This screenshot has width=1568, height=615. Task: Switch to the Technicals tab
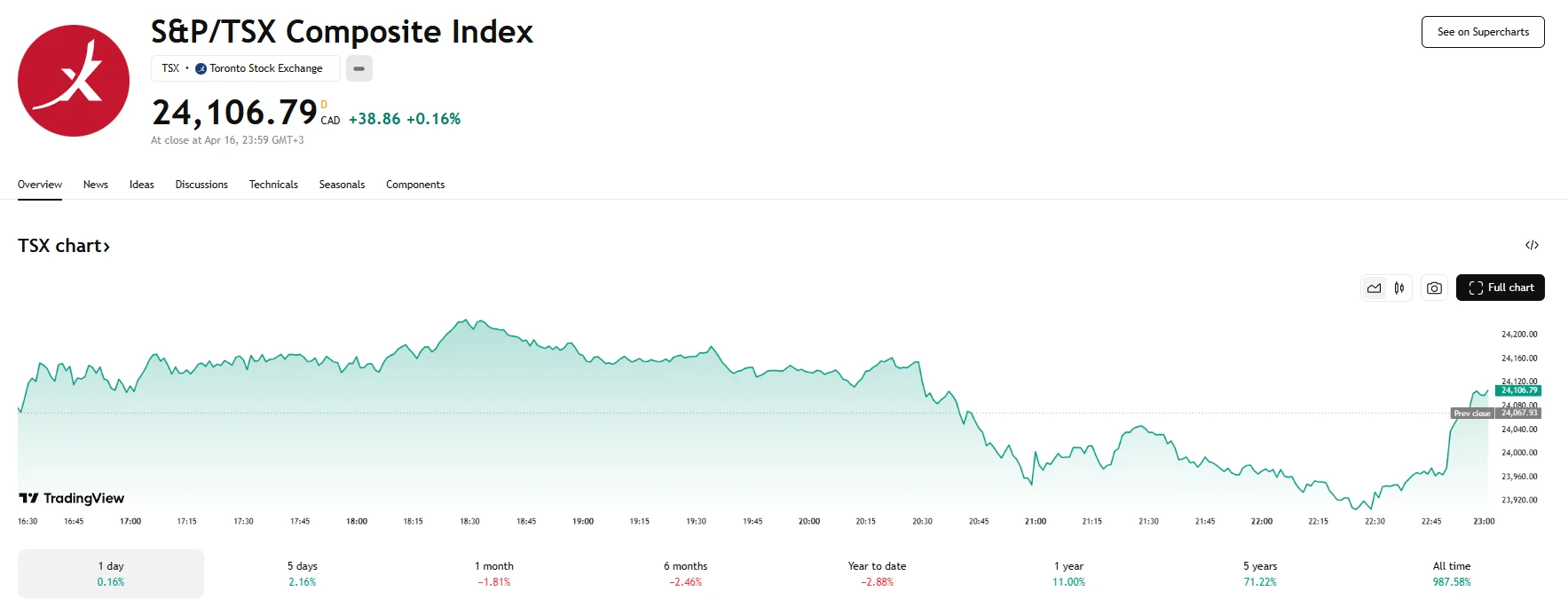(x=273, y=185)
